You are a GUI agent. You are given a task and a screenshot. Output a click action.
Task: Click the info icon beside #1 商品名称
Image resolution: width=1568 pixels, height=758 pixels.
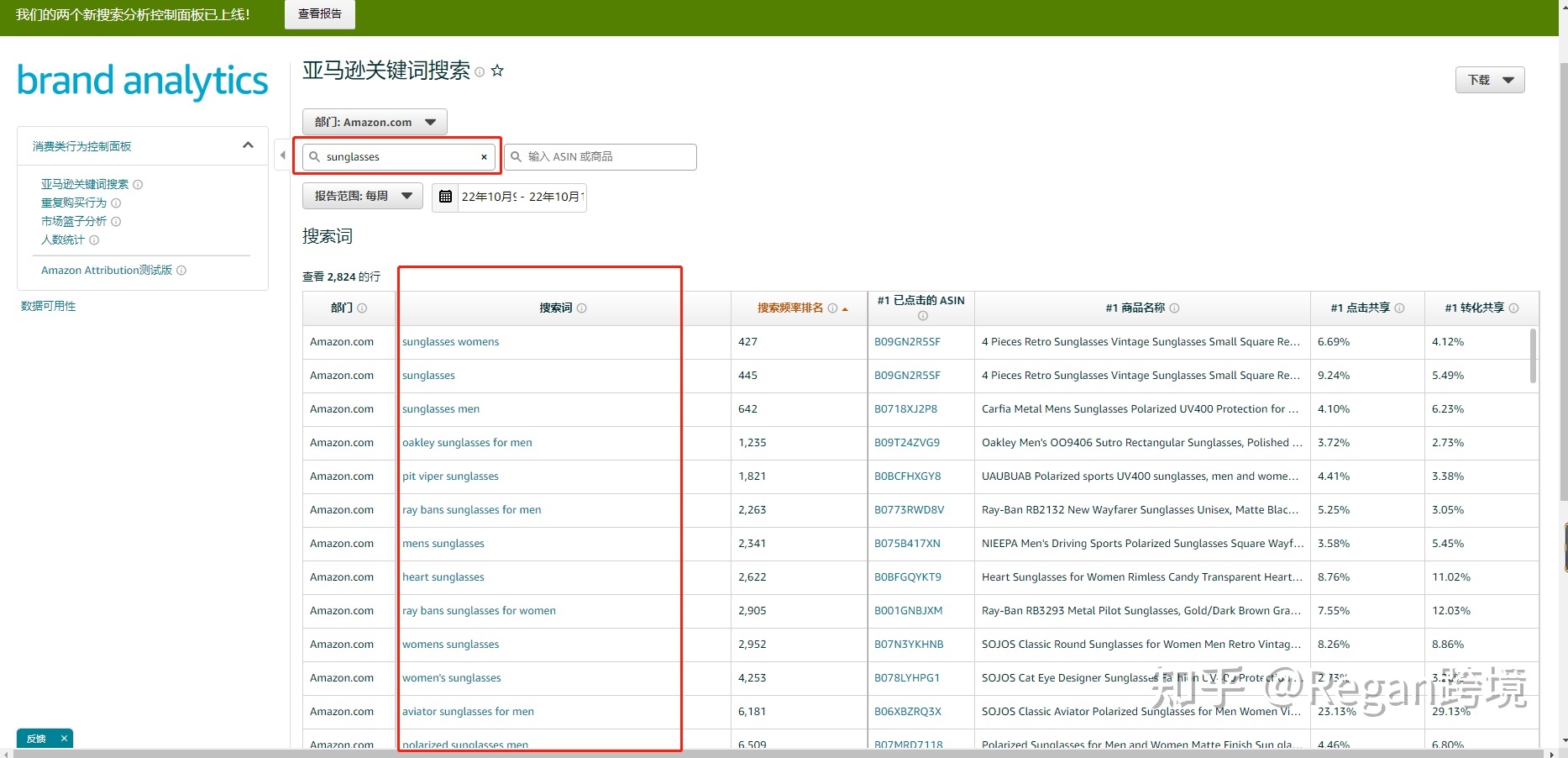(x=1174, y=308)
